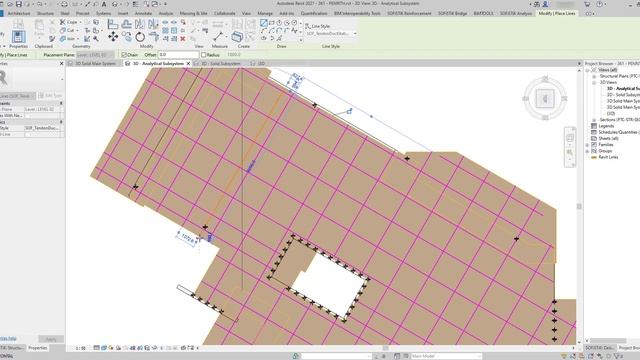Select Schedules/Quantities in Project Browser
The height and width of the screenshot is (360, 640).
click(619, 132)
